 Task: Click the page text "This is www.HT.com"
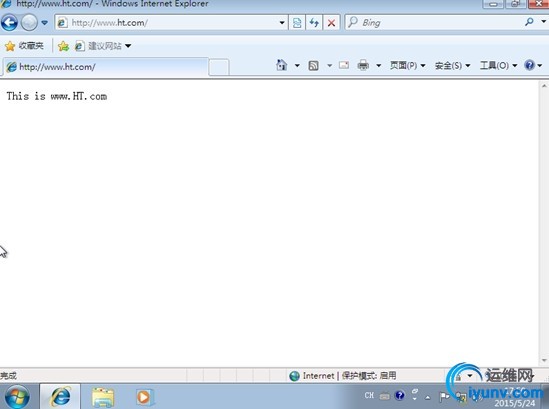click(x=57, y=96)
